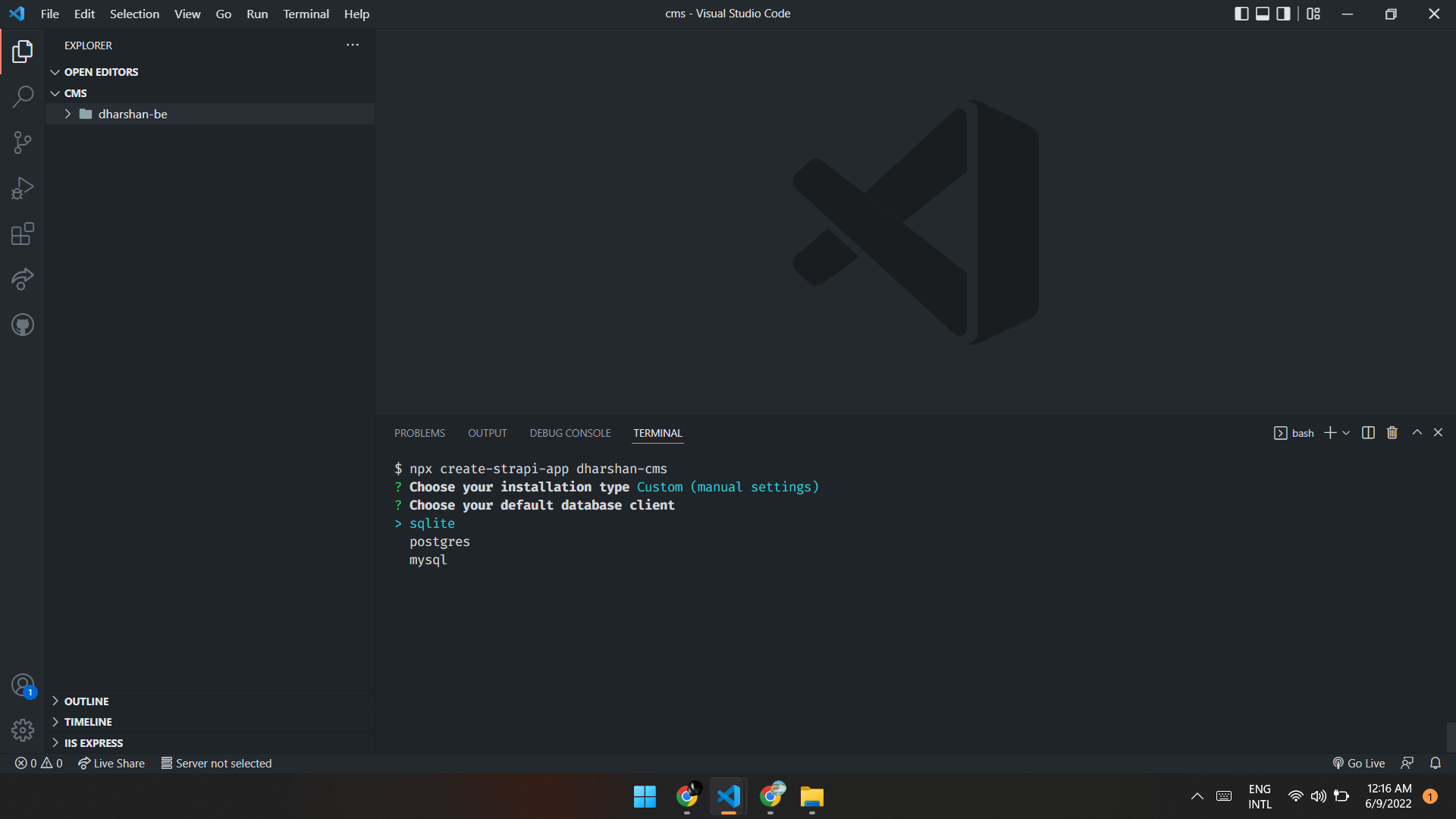
Task: Click Go Live in status bar
Action: 1359,764
